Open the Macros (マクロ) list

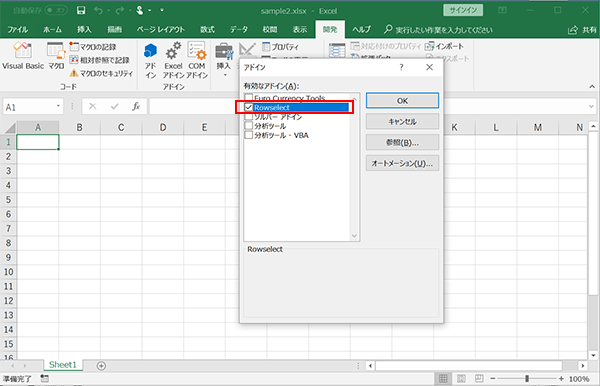click(56, 56)
